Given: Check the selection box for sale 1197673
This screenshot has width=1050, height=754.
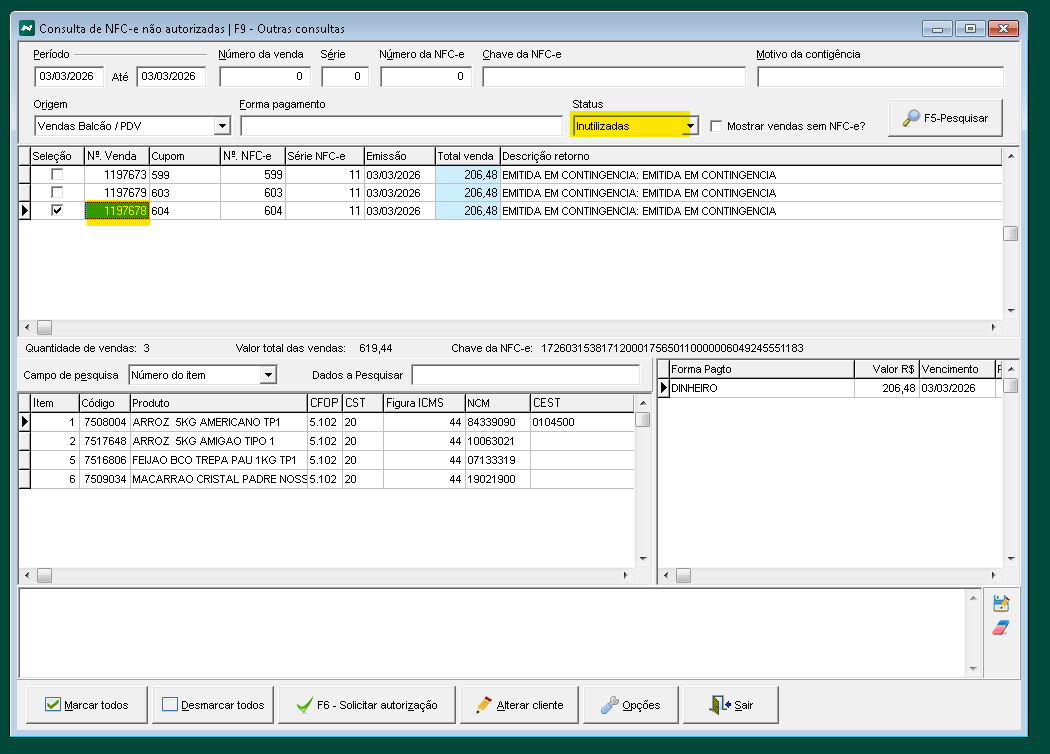Looking at the screenshot, I should coord(57,175).
